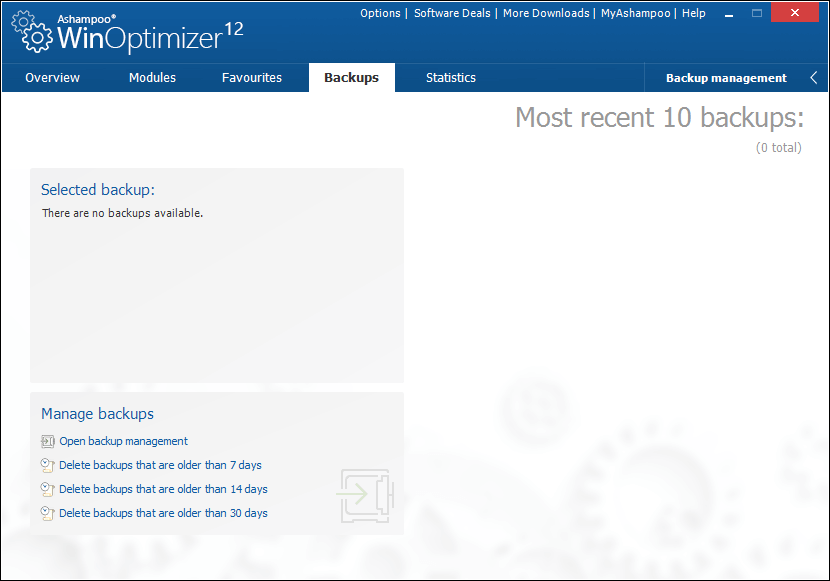Click the WinOptimizer gear logo icon
The width and height of the screenshot is (830, 581).
click(32, 32)
